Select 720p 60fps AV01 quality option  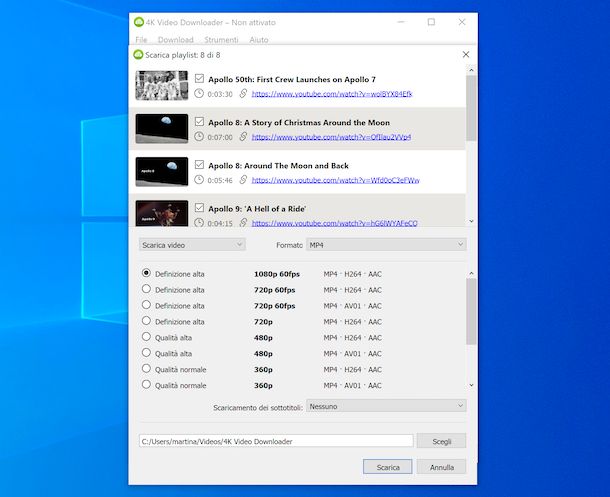[x=146, y=305]
